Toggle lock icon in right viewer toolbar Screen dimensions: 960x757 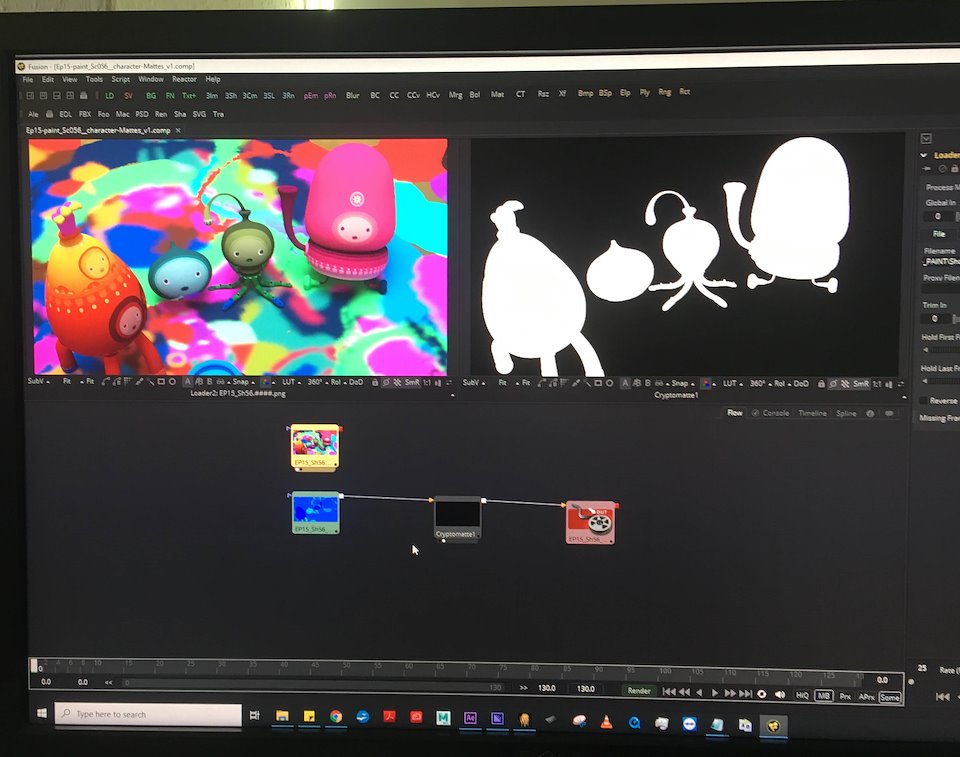821,384
